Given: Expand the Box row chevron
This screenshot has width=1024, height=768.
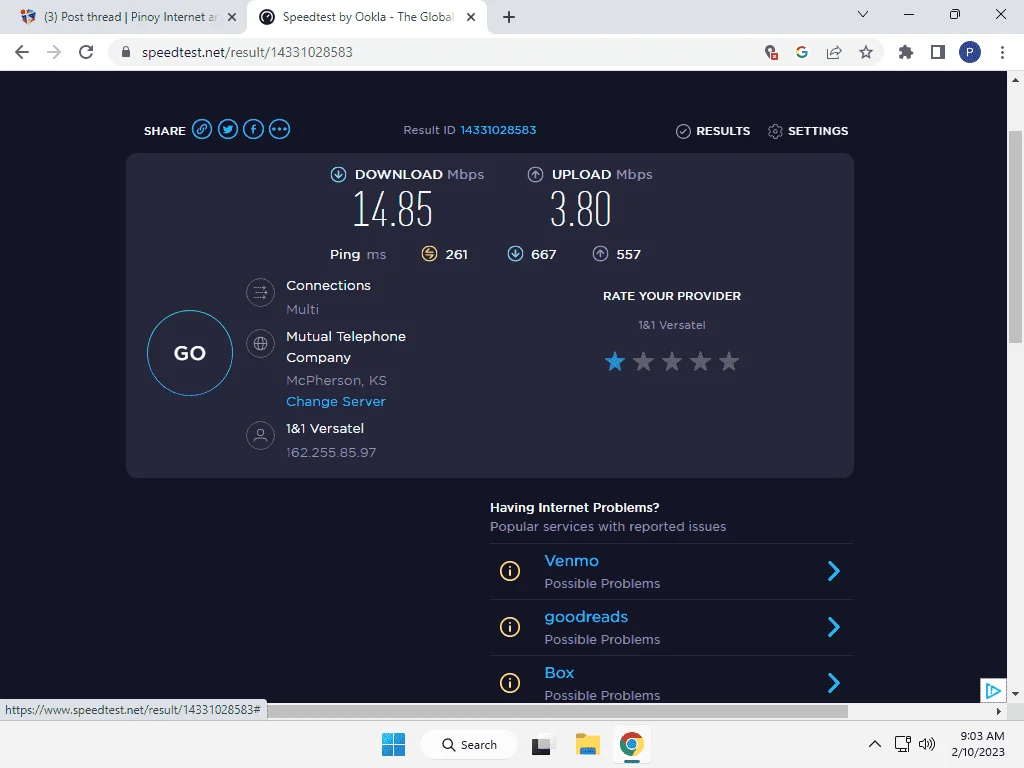Looking at the screenshot, I should point(833,683).
